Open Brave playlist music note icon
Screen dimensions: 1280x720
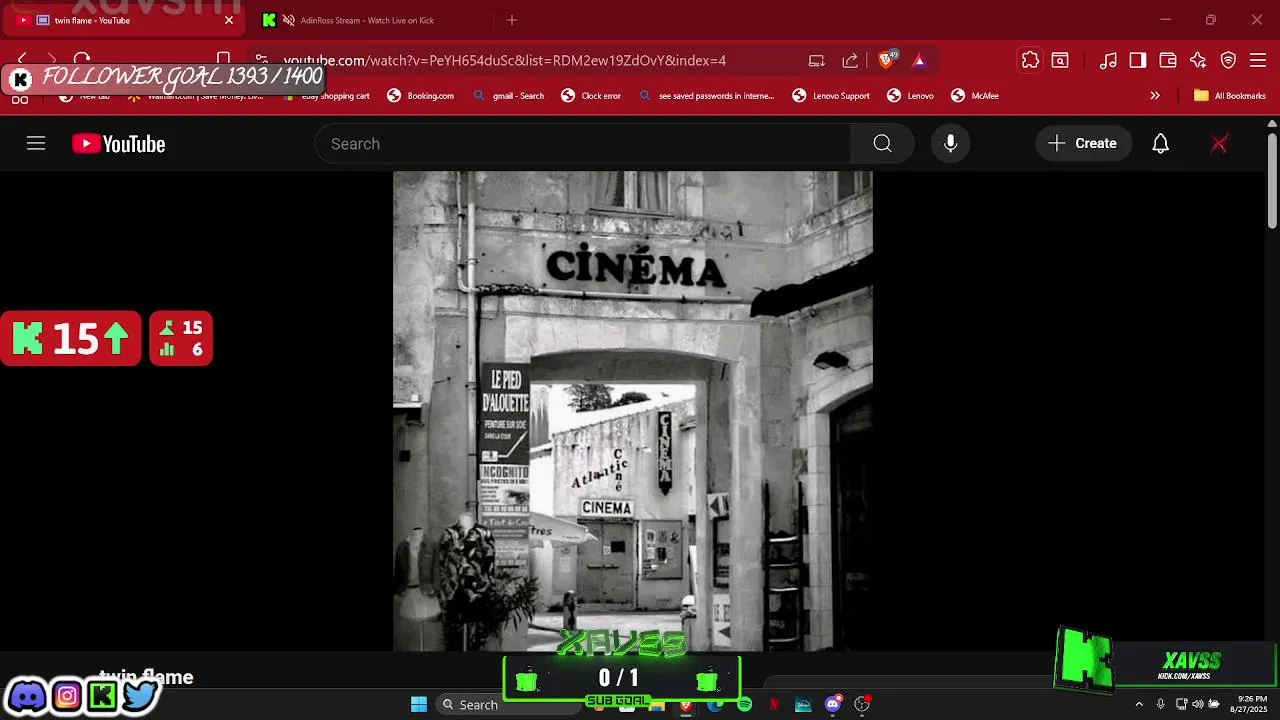[x=1108, y=61]
